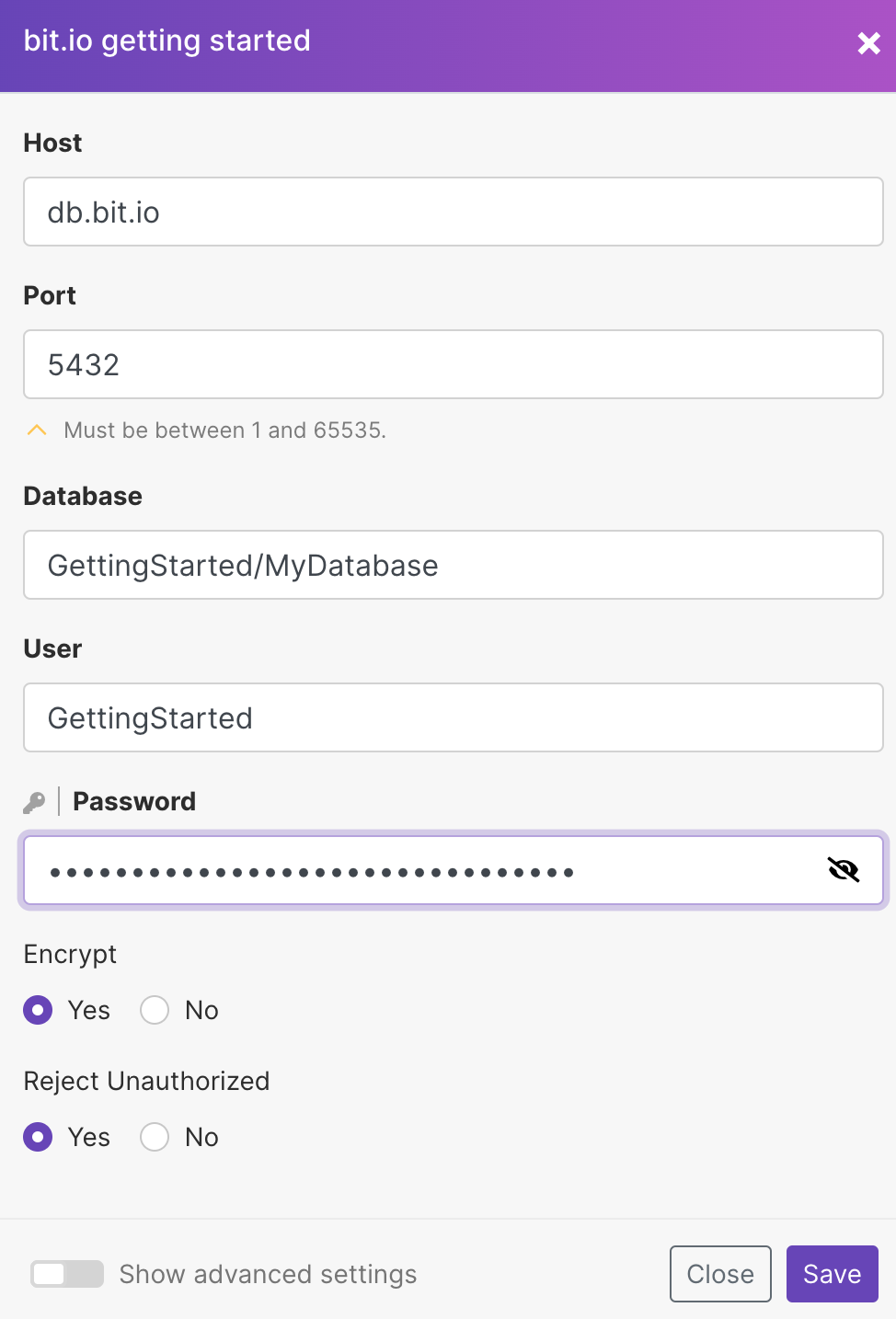Click the dialog title bit.io getting started

pyautogui.click(x=167, y=41)
